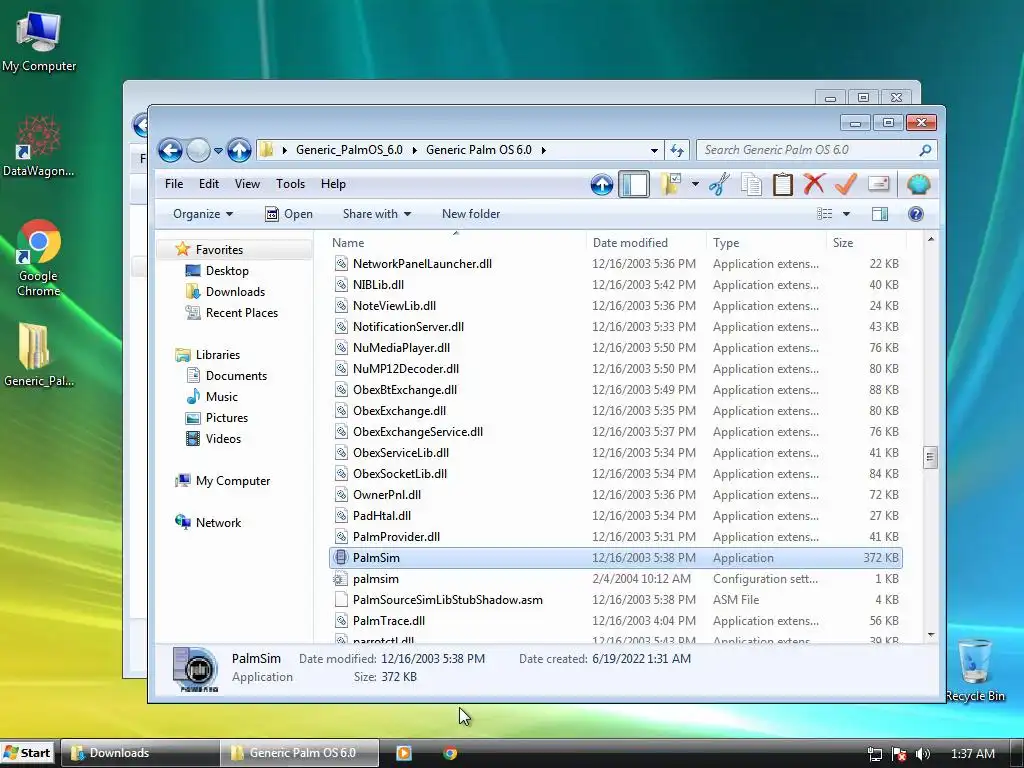Click the Up icon in the Classic toolbar
The width and height of the screenshot is (1024, 768).
point(601,185)
